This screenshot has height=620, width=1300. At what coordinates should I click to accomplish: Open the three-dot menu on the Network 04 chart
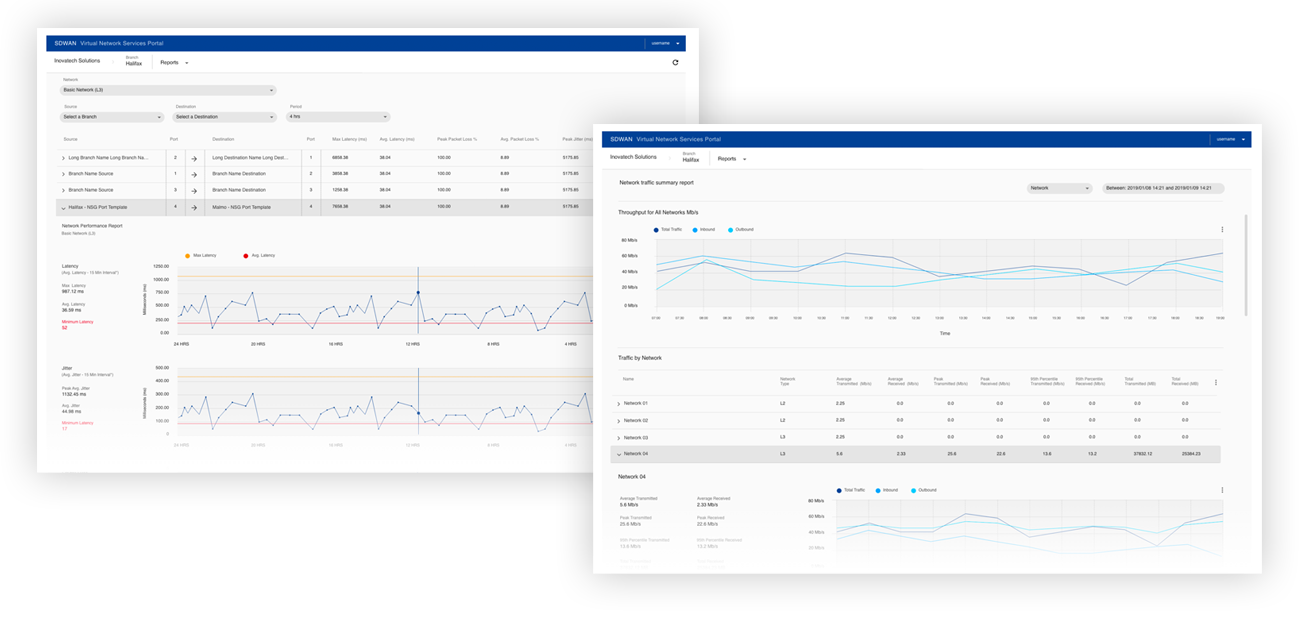point(1222,490)
